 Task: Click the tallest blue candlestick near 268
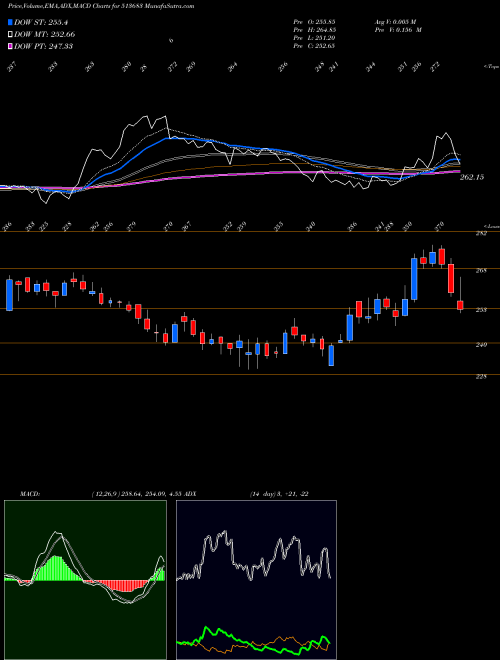(x=414, y=279)
